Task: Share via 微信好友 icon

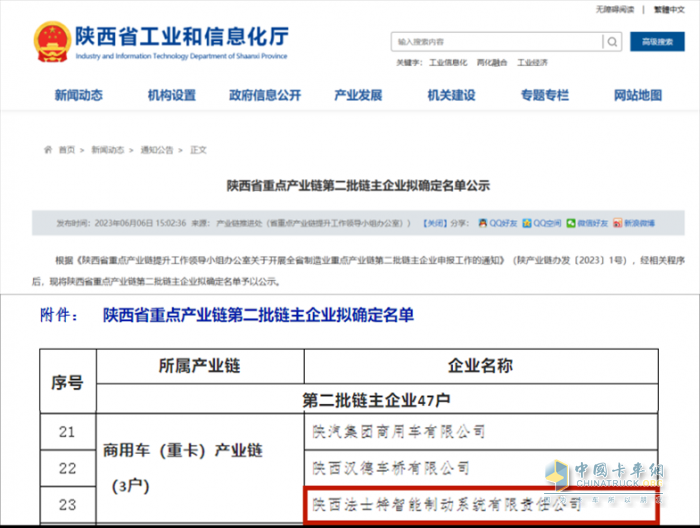Action: point(571,223)
